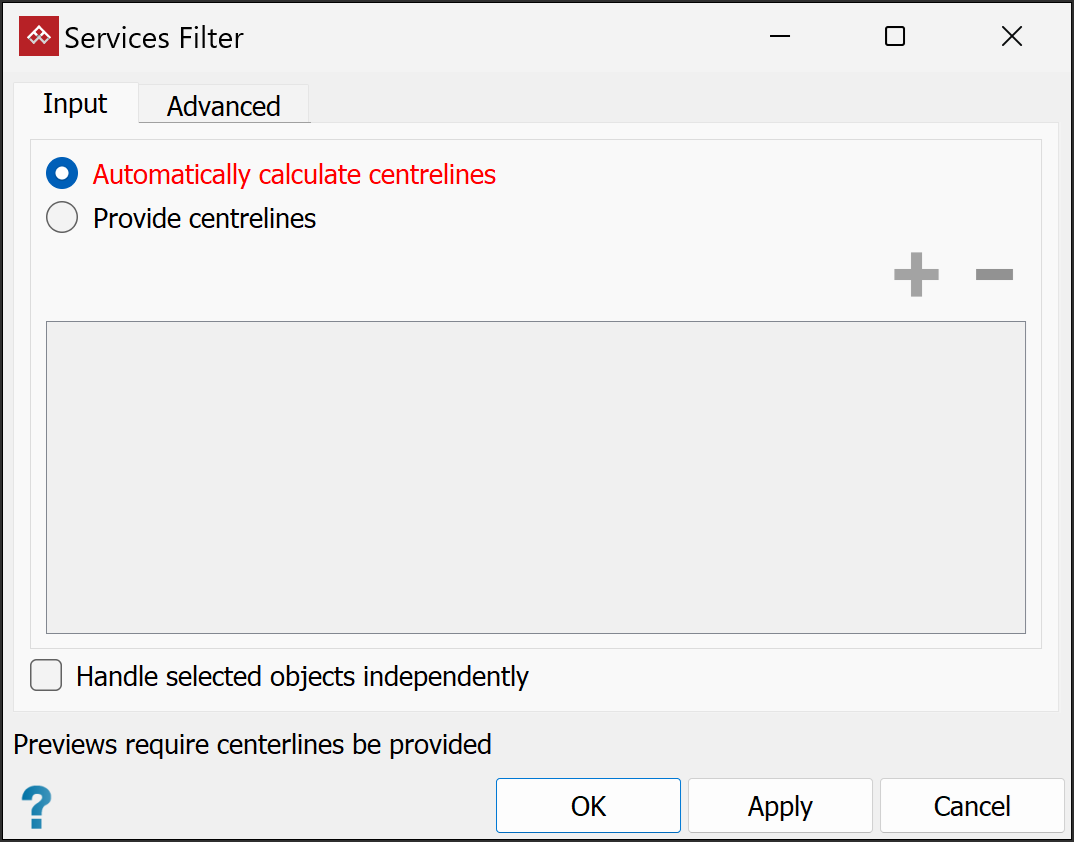Open the Input tab
This screenshot has width=1074, height=842.
tap(75, 104)
